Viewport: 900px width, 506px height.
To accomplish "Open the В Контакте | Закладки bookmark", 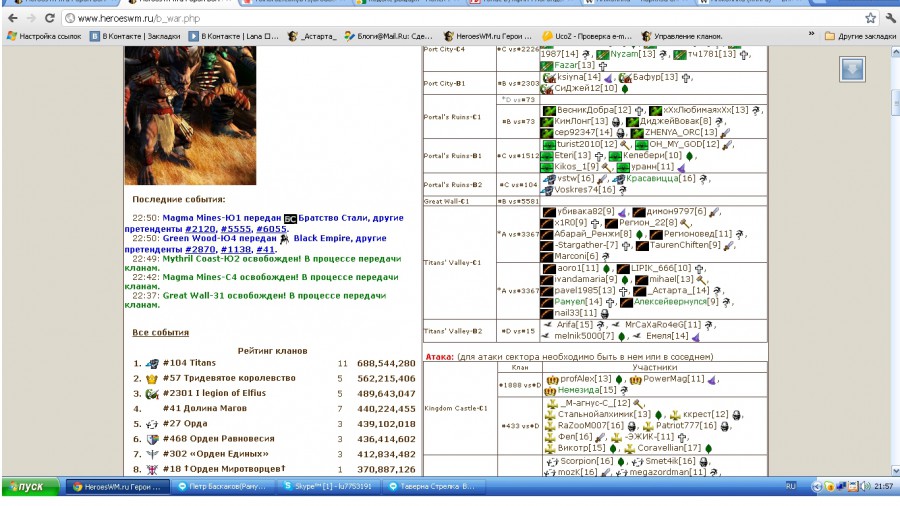I will click(x=135, y=36).
